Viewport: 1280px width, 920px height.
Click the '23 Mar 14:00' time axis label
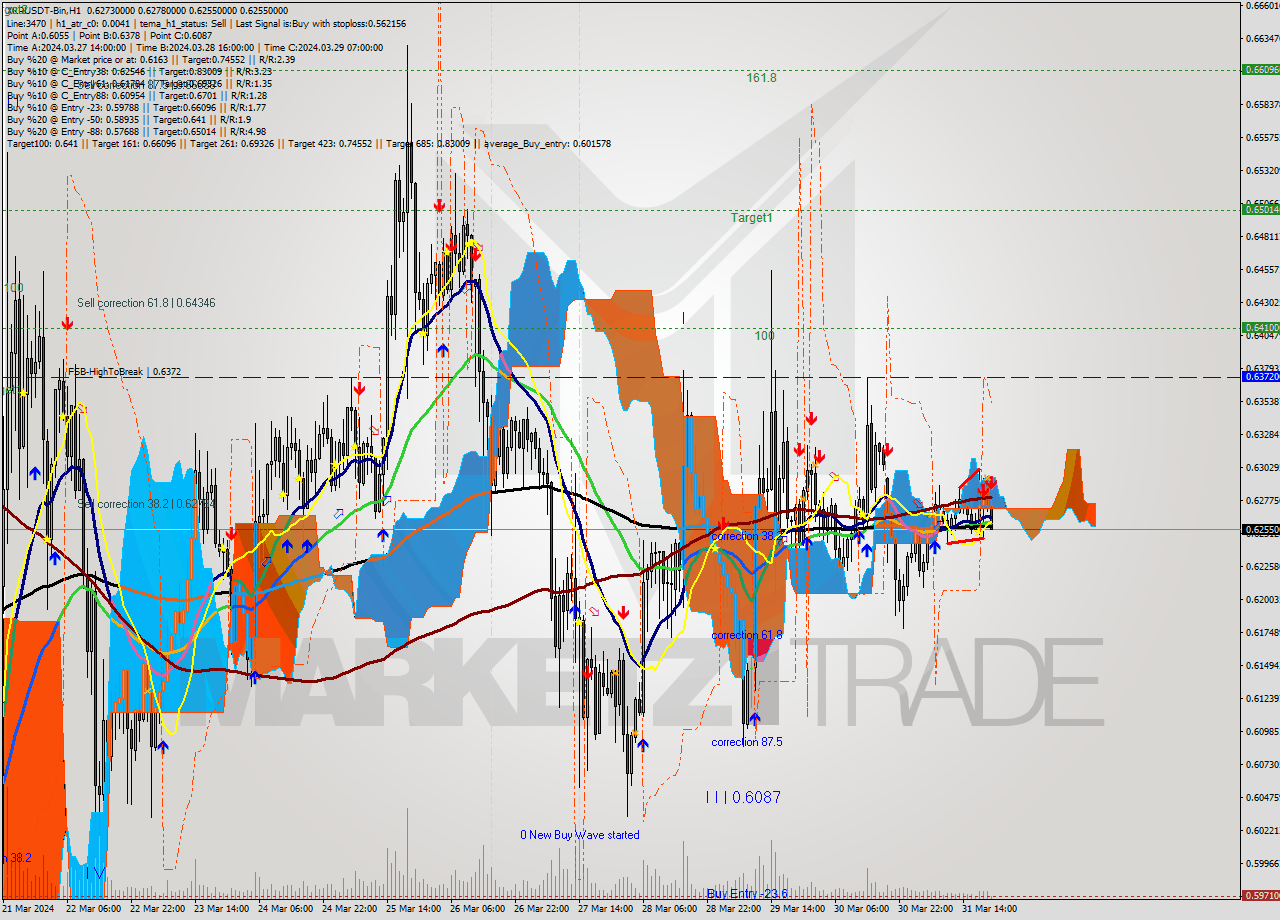220,909
